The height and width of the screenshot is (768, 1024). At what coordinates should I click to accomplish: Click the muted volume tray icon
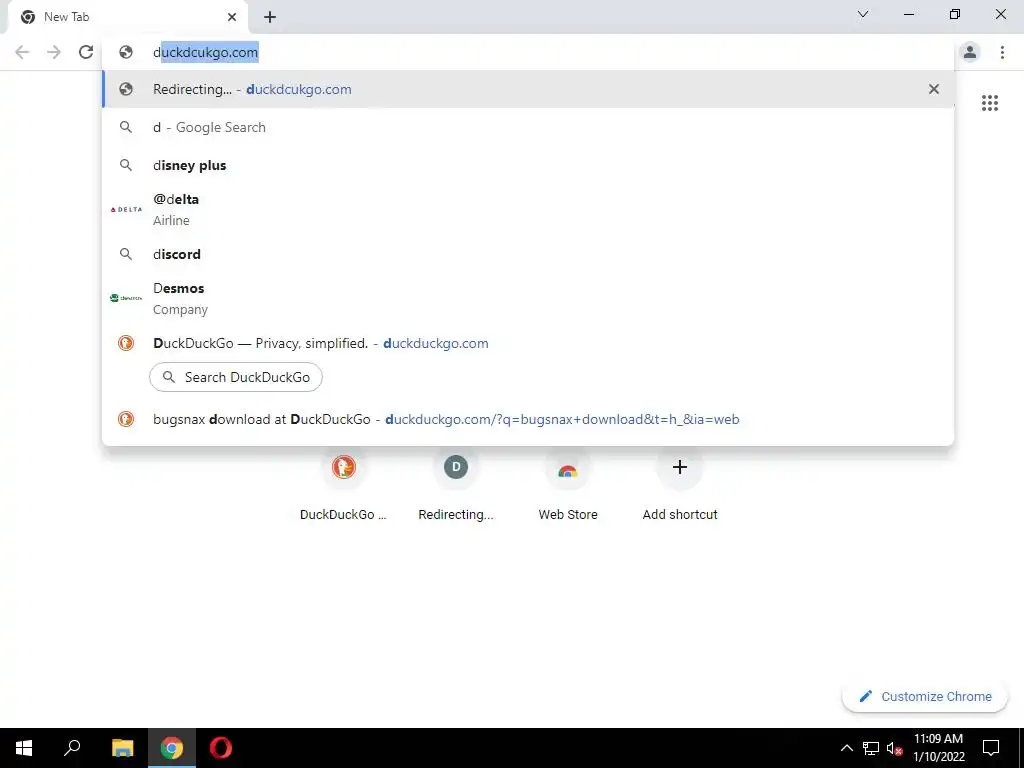point(894,748)
